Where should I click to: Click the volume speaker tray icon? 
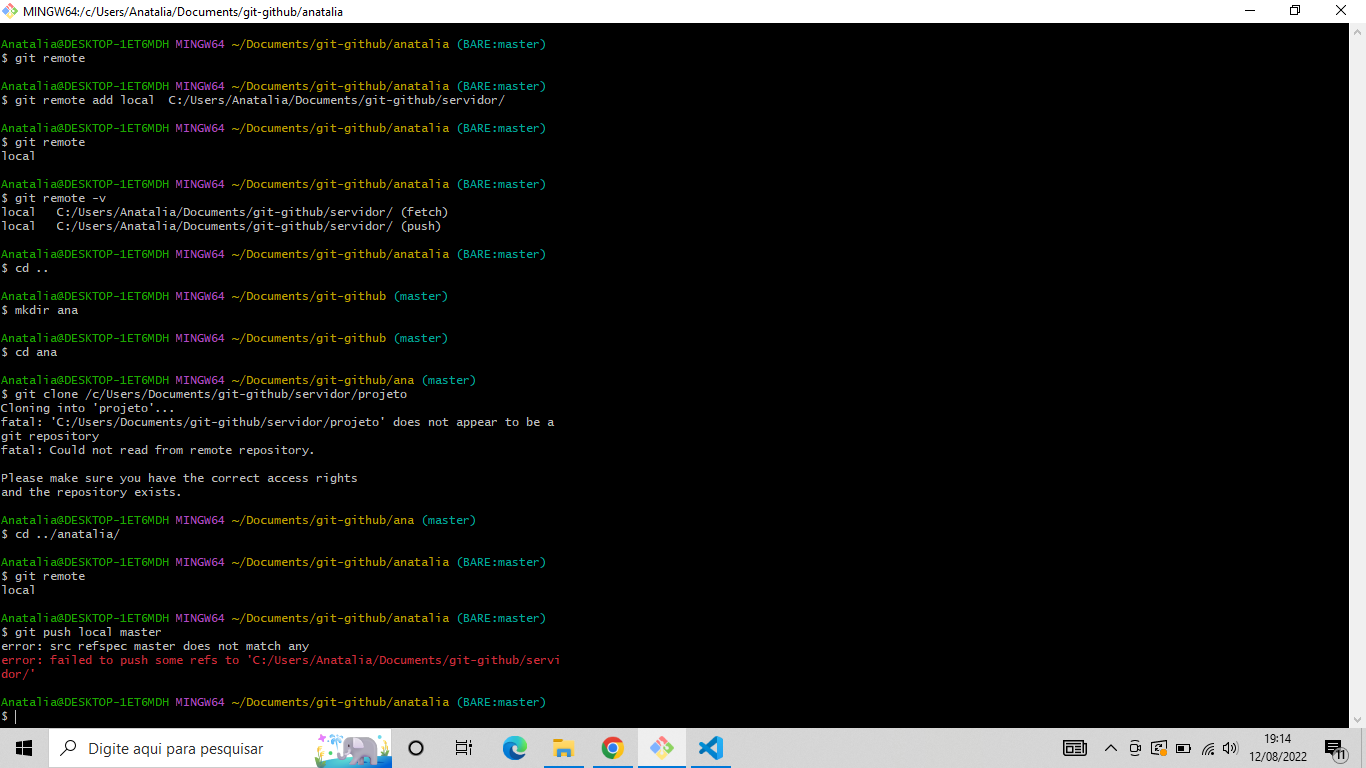coord(1231,748)
